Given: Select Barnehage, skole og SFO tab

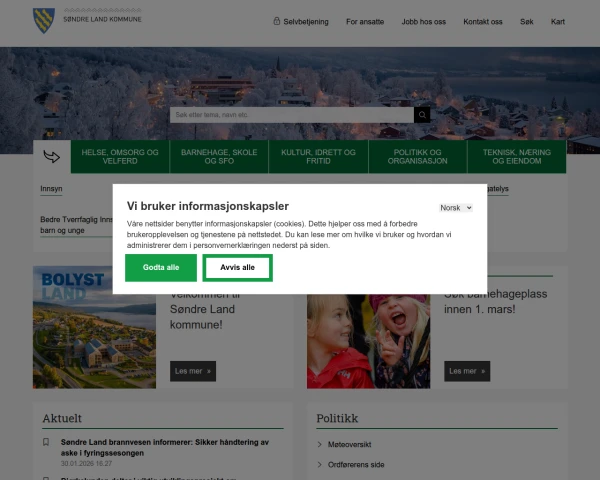Looking at the screenshot, I should tap(219, 157).
